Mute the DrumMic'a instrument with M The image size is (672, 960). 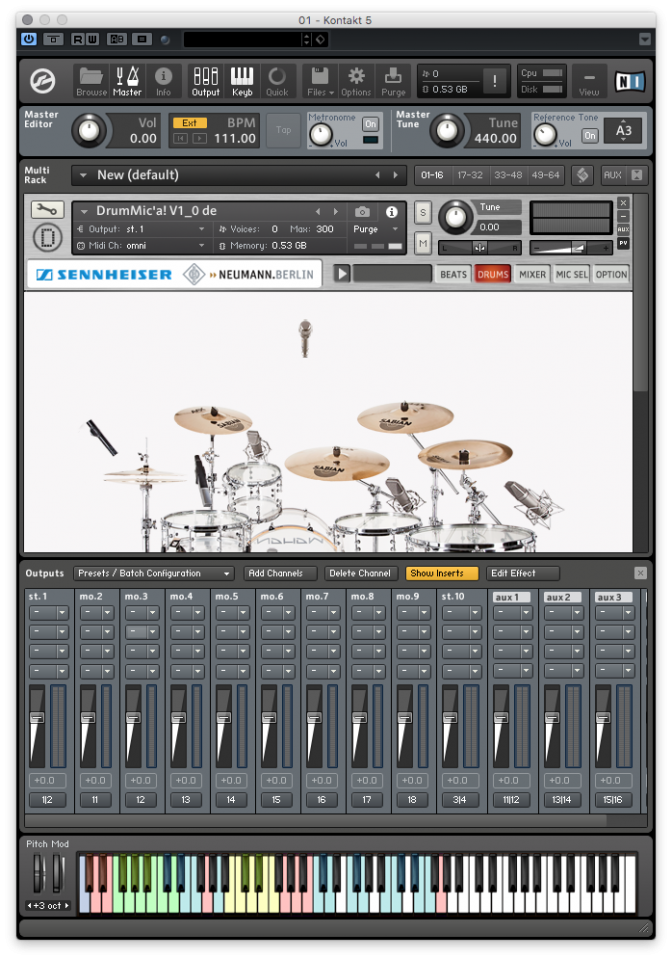pyautogui.click(x=423, y=242)
